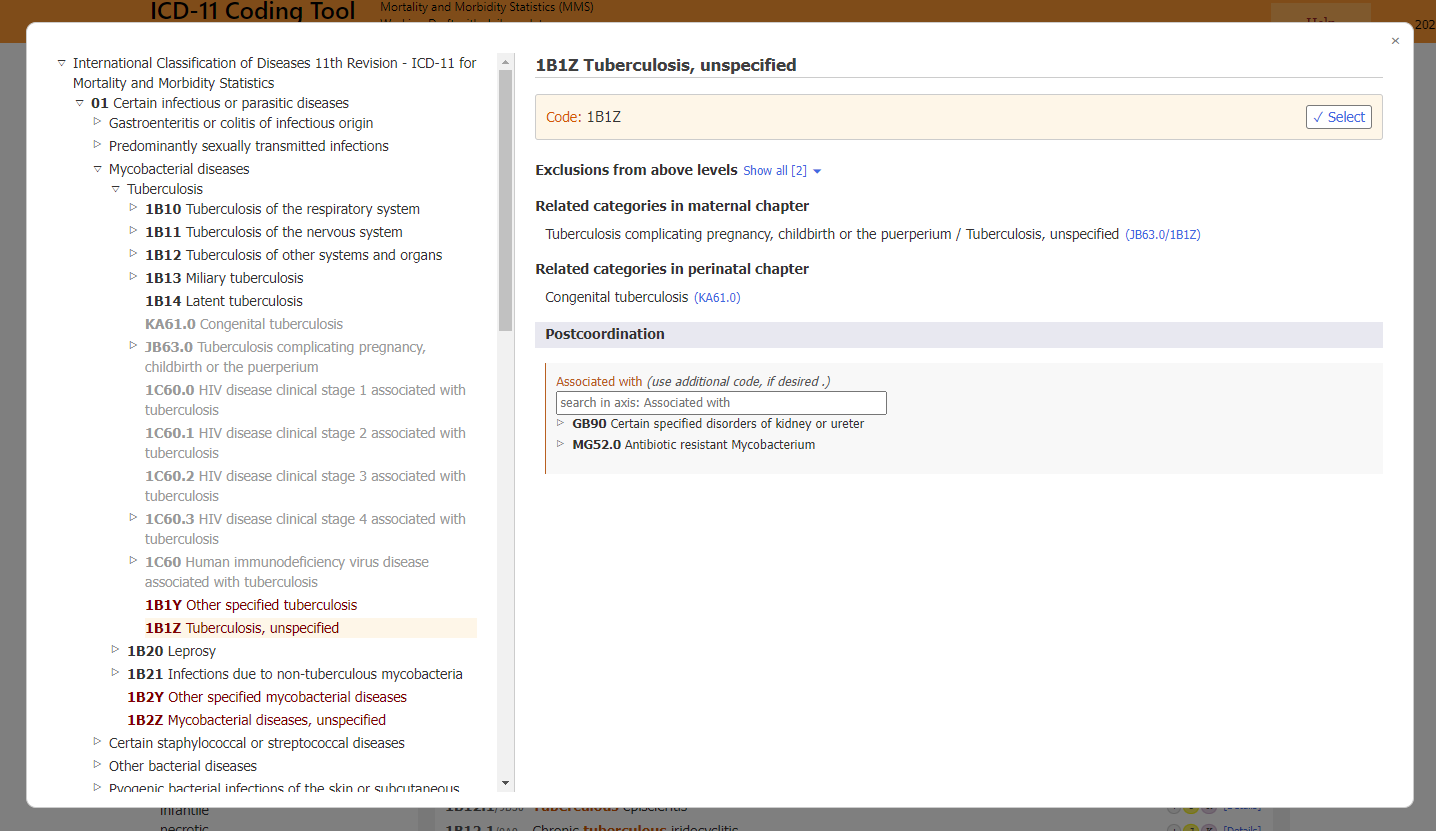This screenshot has height=831, width=1436.
Task: Expand Gastroenteritis or colitis of infectious origin
Action: pos(97,123)
